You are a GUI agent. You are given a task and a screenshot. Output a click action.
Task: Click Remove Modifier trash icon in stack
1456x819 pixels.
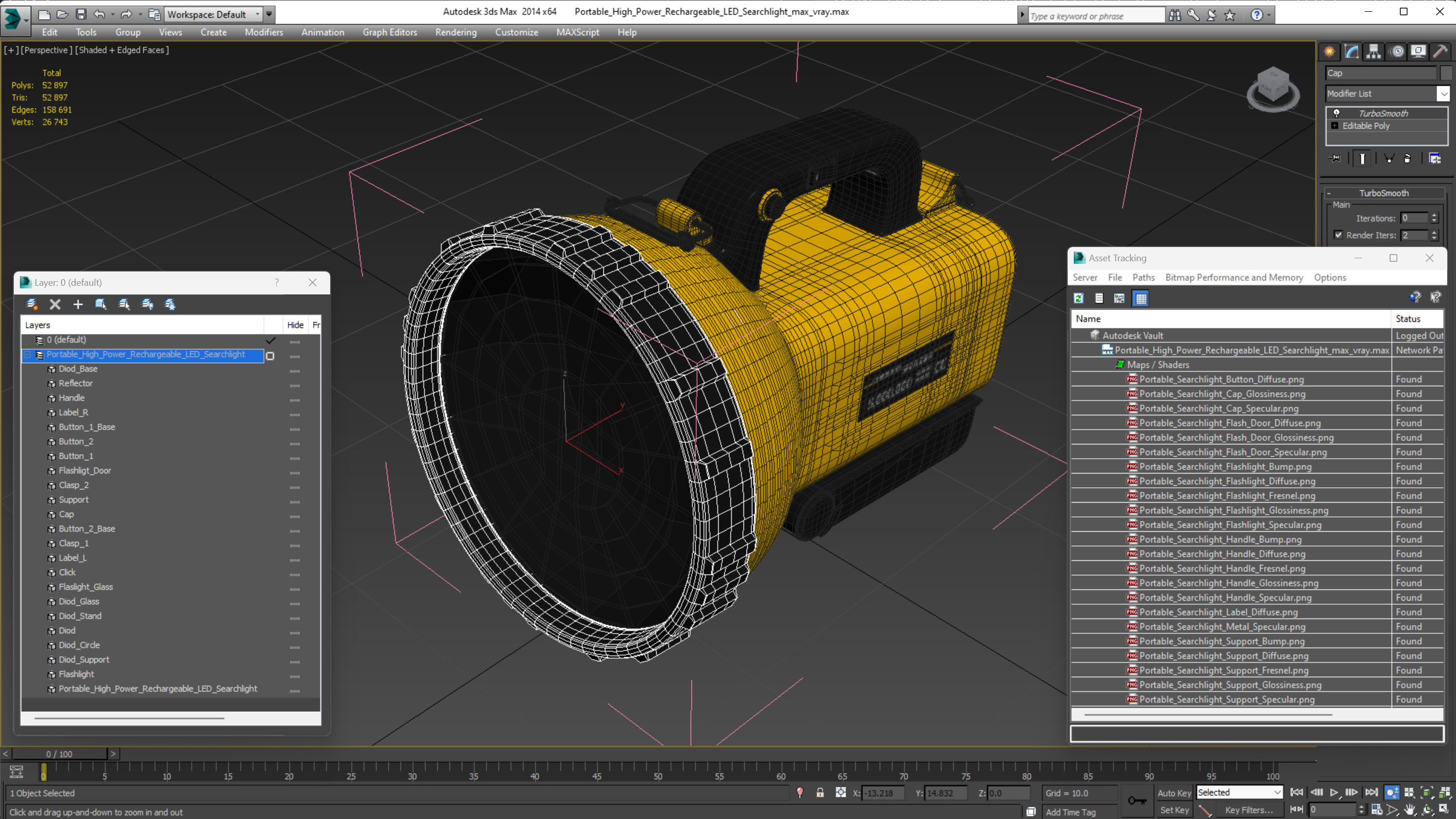click(1408, 158)
